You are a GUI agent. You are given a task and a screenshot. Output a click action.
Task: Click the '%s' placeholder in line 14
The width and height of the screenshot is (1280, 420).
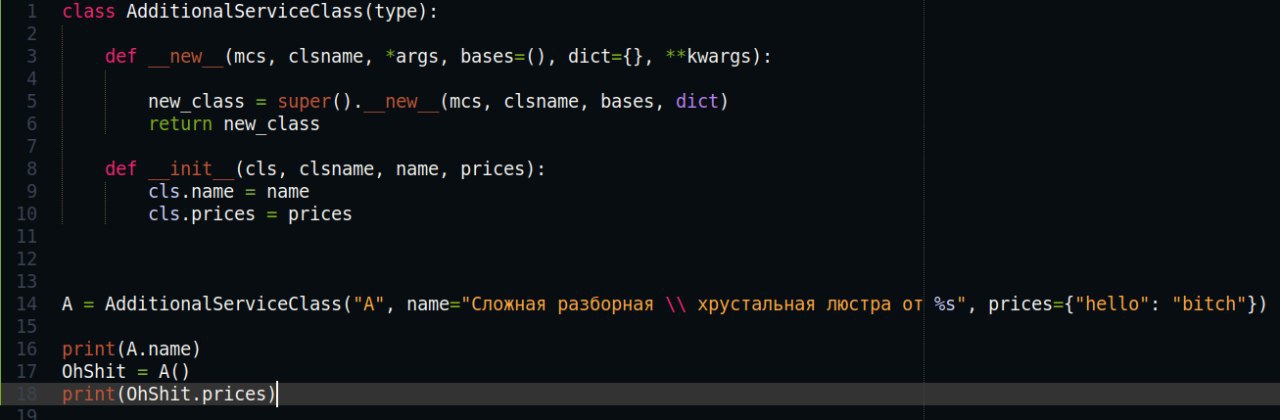(945, 304)
